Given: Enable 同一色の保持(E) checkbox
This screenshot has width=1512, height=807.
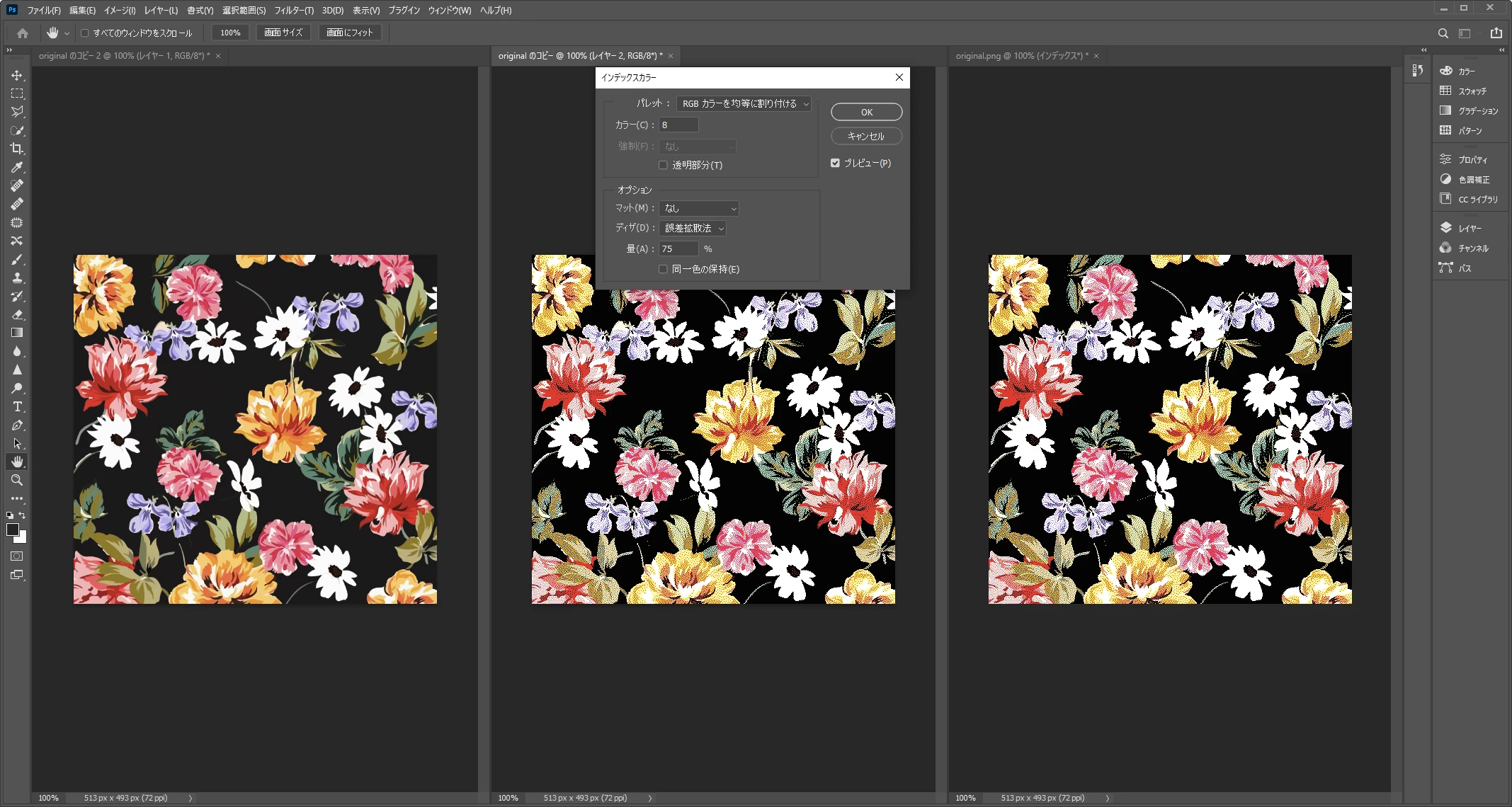Looking at the screenshot, I should (663, 269).
